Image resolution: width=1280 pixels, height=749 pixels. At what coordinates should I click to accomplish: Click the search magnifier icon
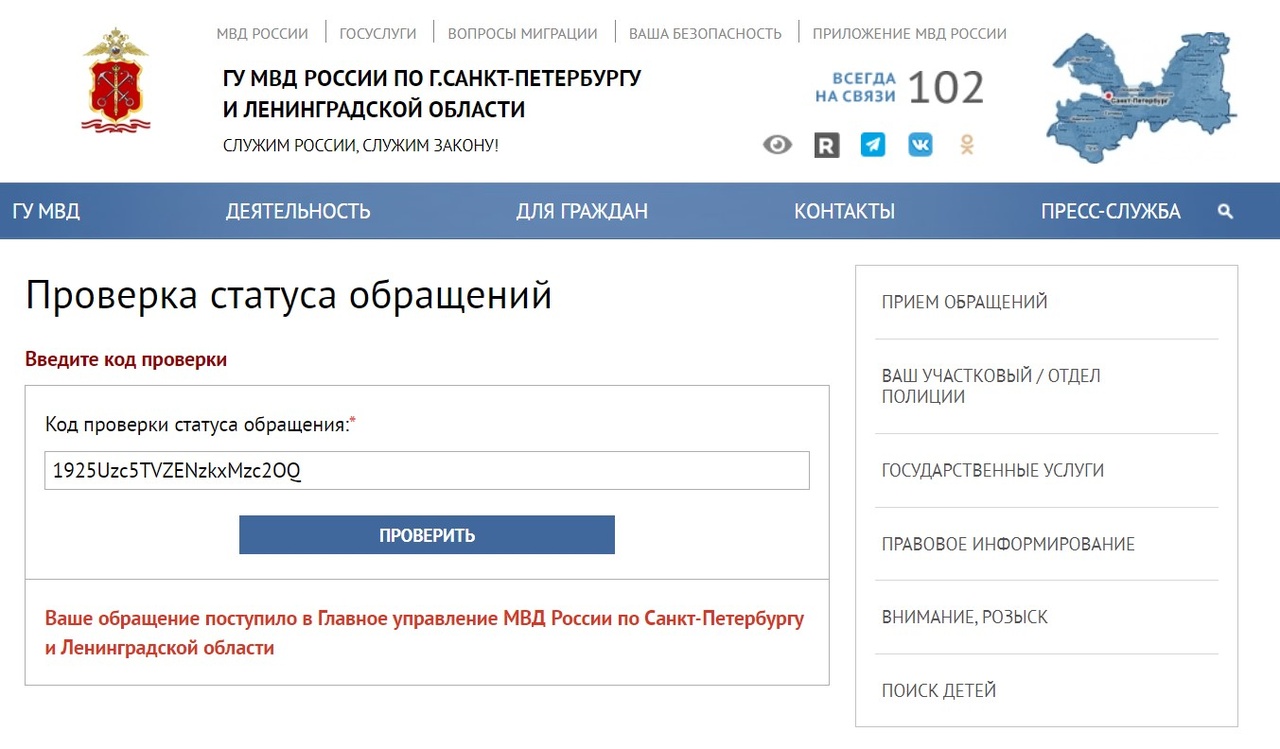[x=1226, y=212]
